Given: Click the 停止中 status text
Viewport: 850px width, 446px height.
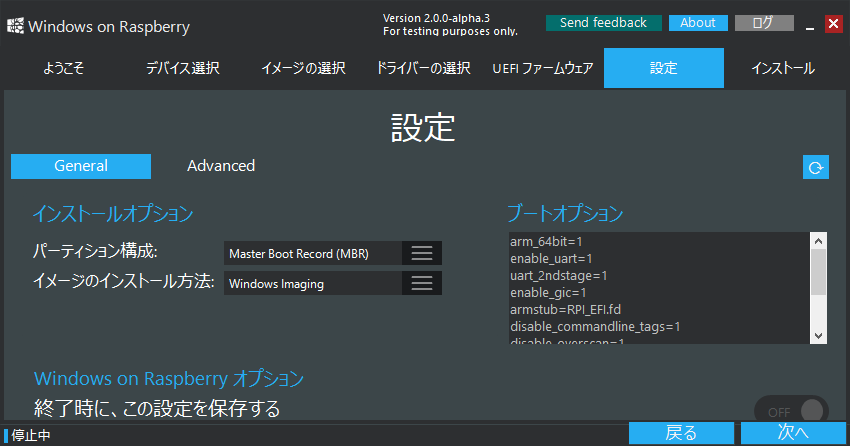Looking at the screenshot, I should pyautogui.click(x=31, y=435).
